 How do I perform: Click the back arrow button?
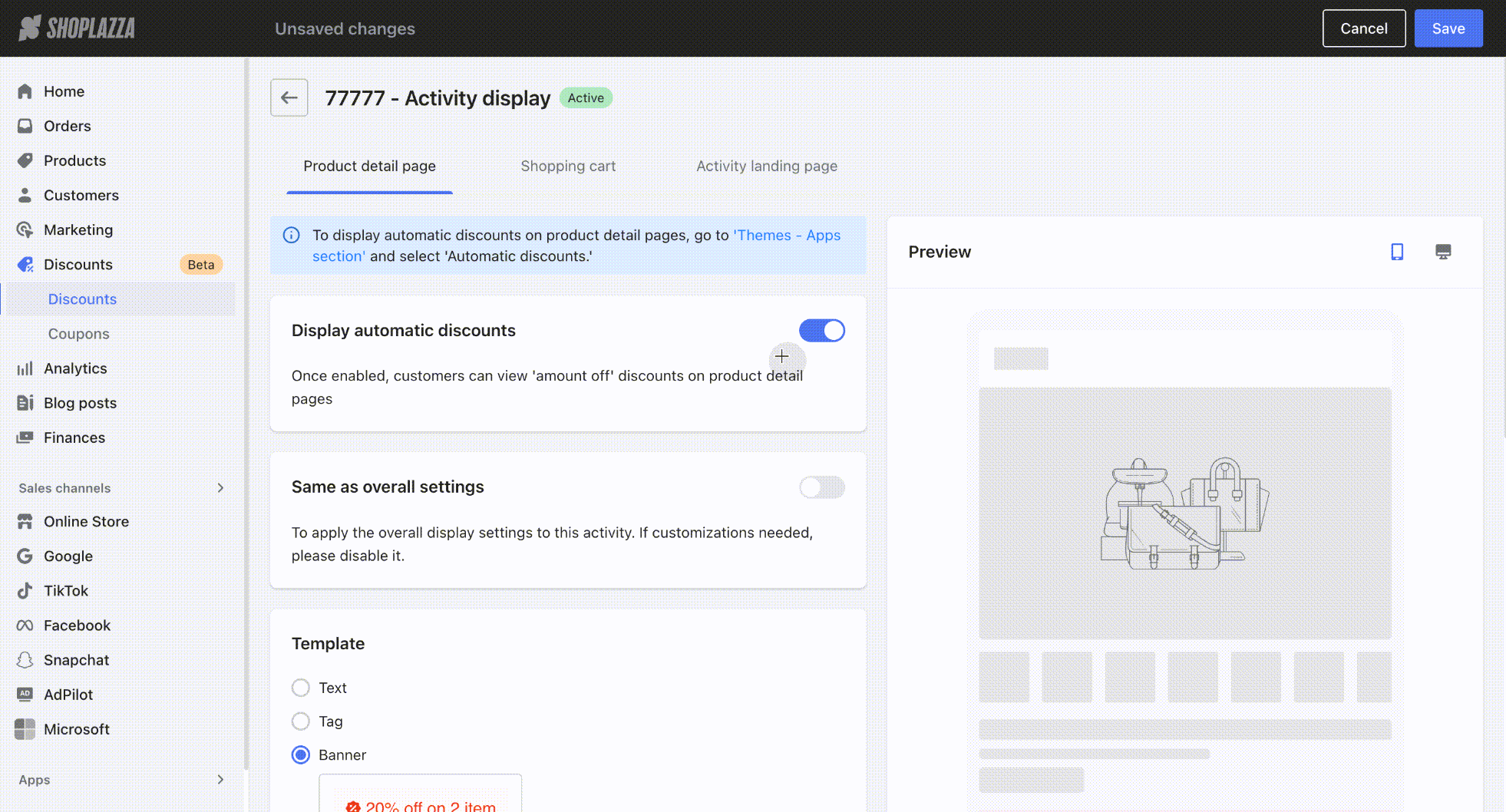(289, 97)
